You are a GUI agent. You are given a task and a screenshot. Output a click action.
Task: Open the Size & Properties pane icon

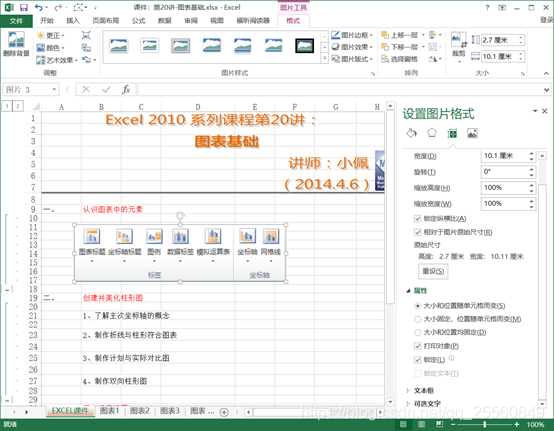click(x=452, y=133)
